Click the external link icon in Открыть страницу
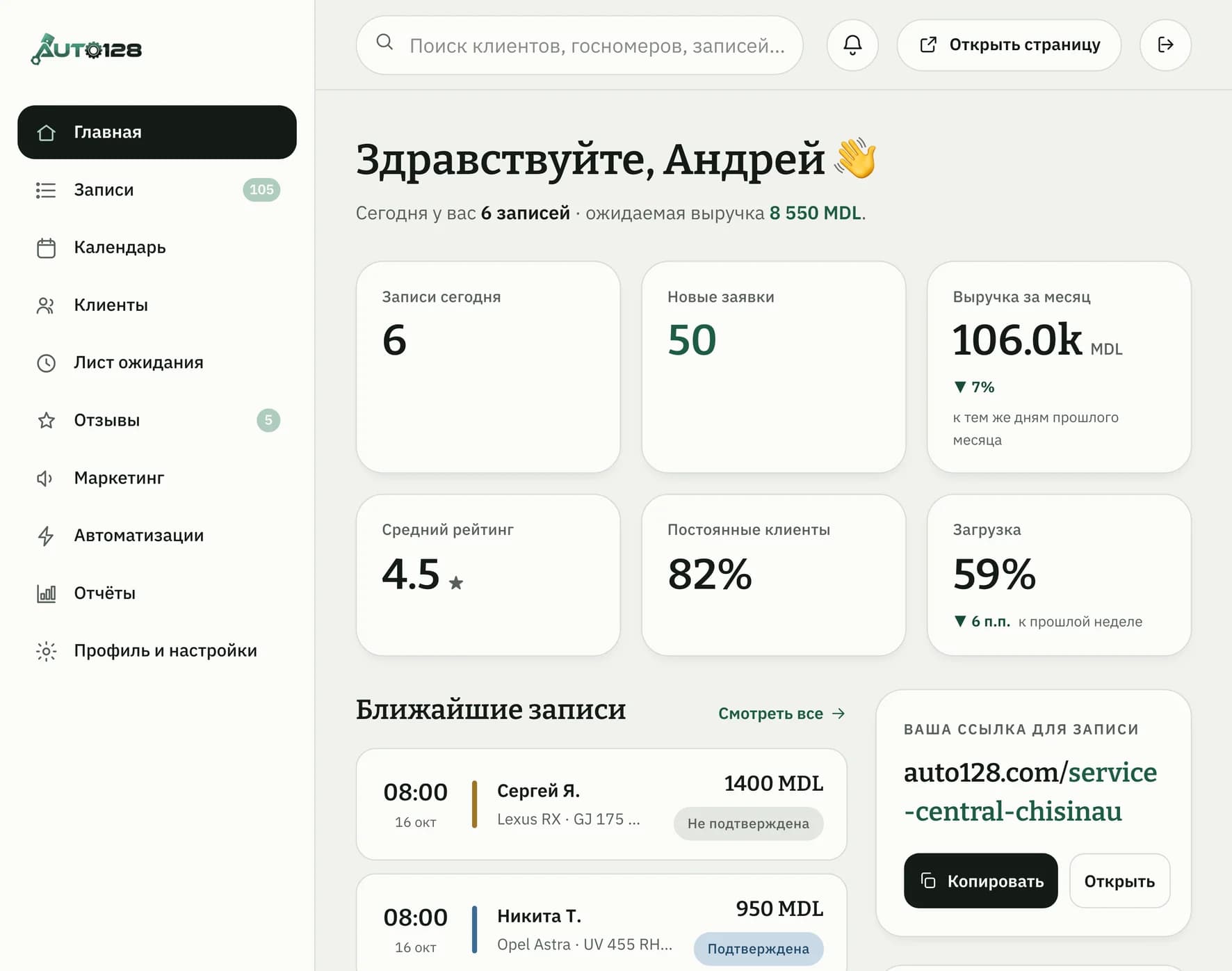The image size is (1232, 971). [928, 45]
